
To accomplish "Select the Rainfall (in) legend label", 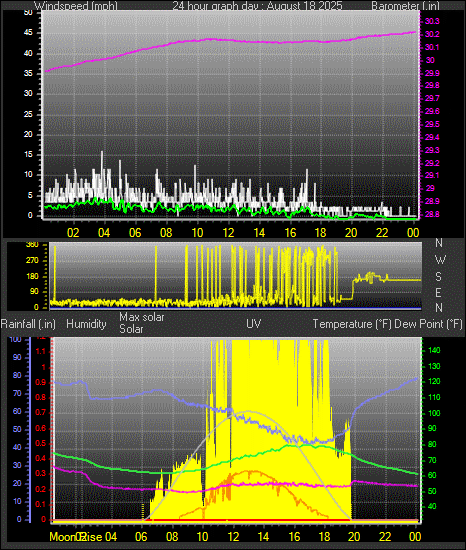I will click(28, 324).
